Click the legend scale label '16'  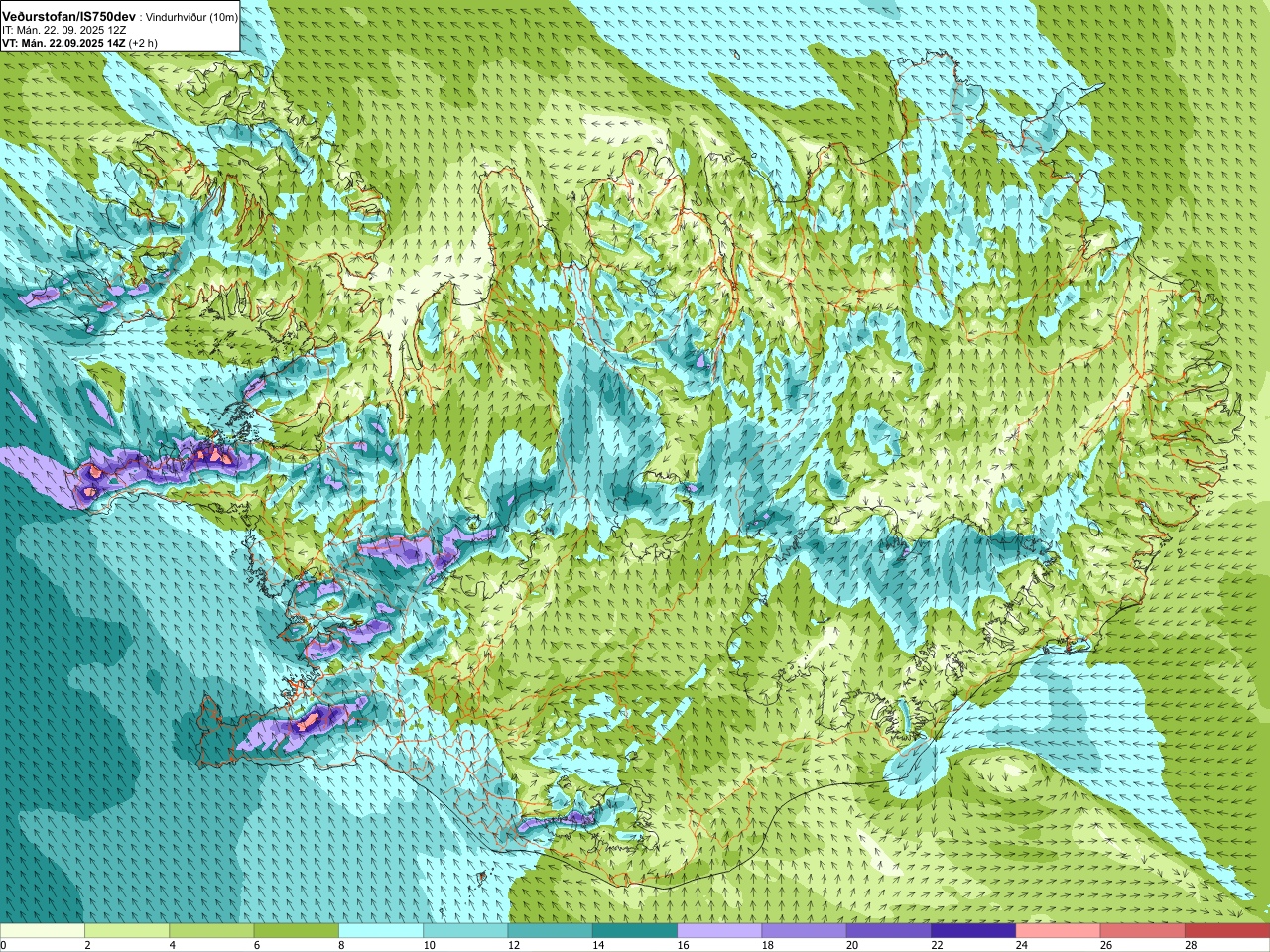tap(683, 945)
